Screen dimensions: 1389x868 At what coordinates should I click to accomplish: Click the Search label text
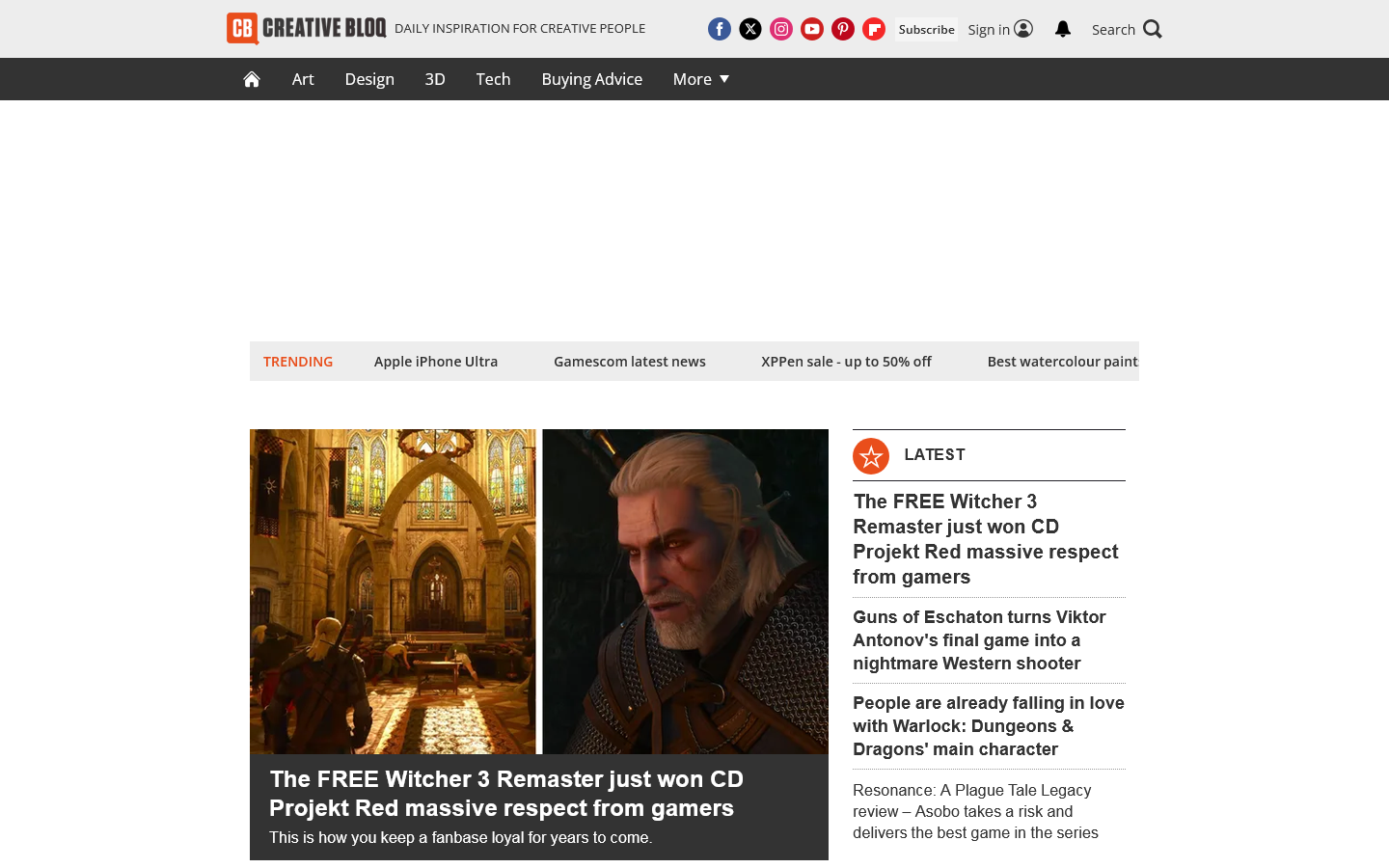[x=1113, y=30]
